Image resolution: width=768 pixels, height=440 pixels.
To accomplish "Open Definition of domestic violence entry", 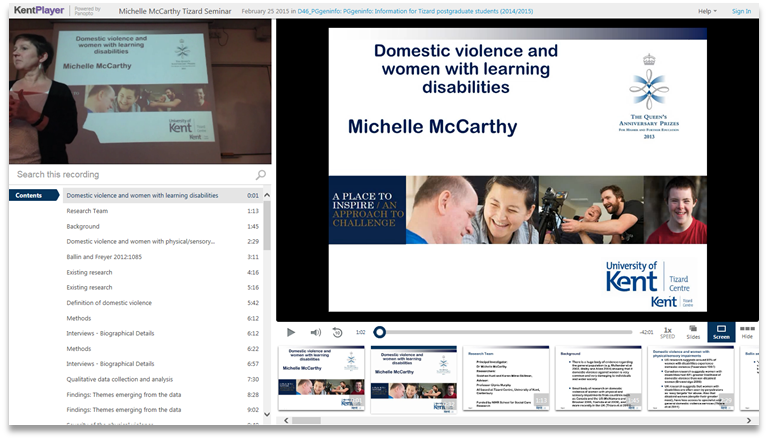I will (163, 303).
